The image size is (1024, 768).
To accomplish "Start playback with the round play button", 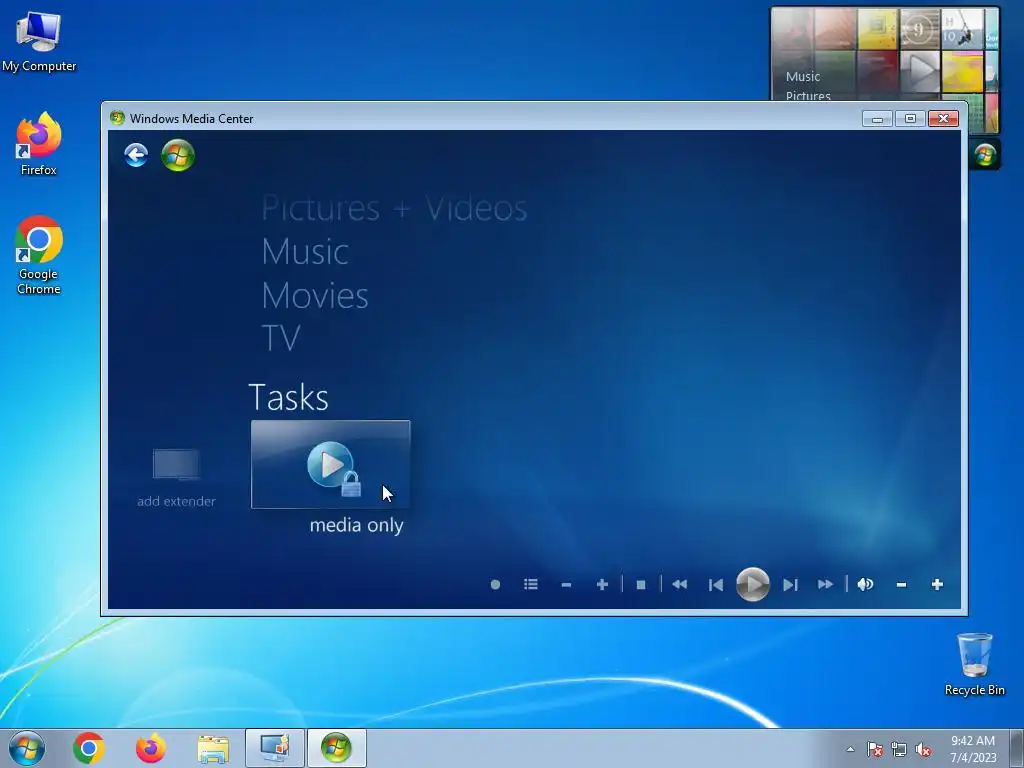I will pos(752,584).
